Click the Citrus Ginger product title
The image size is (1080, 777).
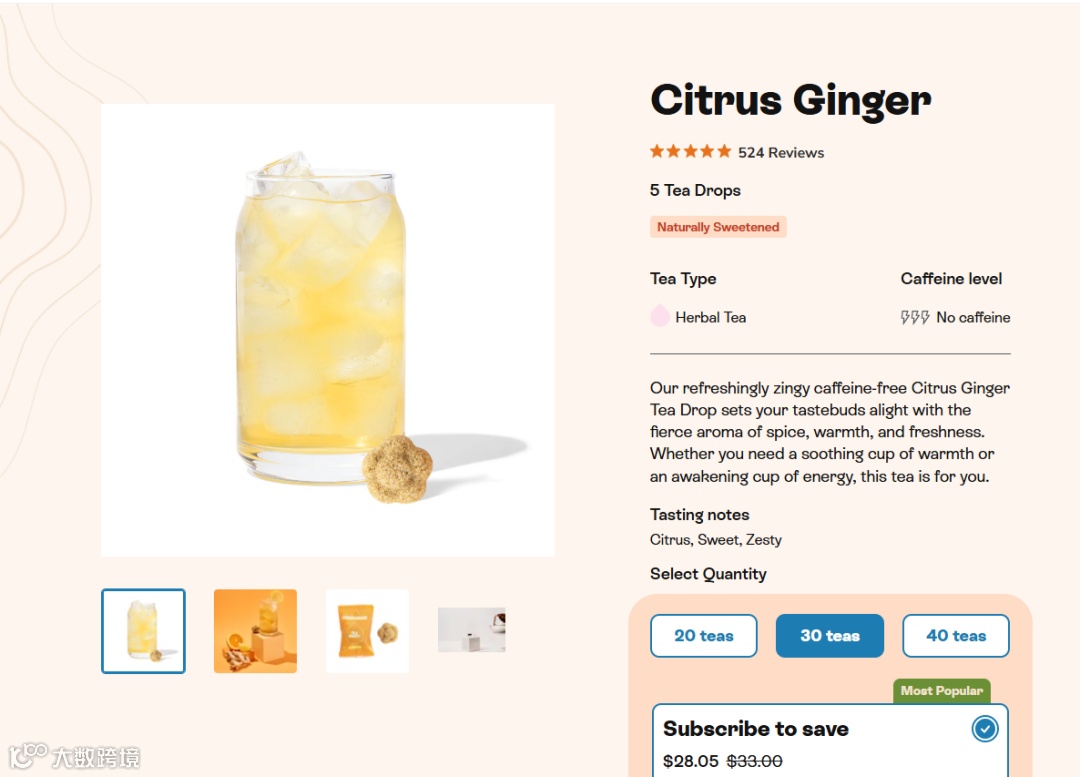791,101
